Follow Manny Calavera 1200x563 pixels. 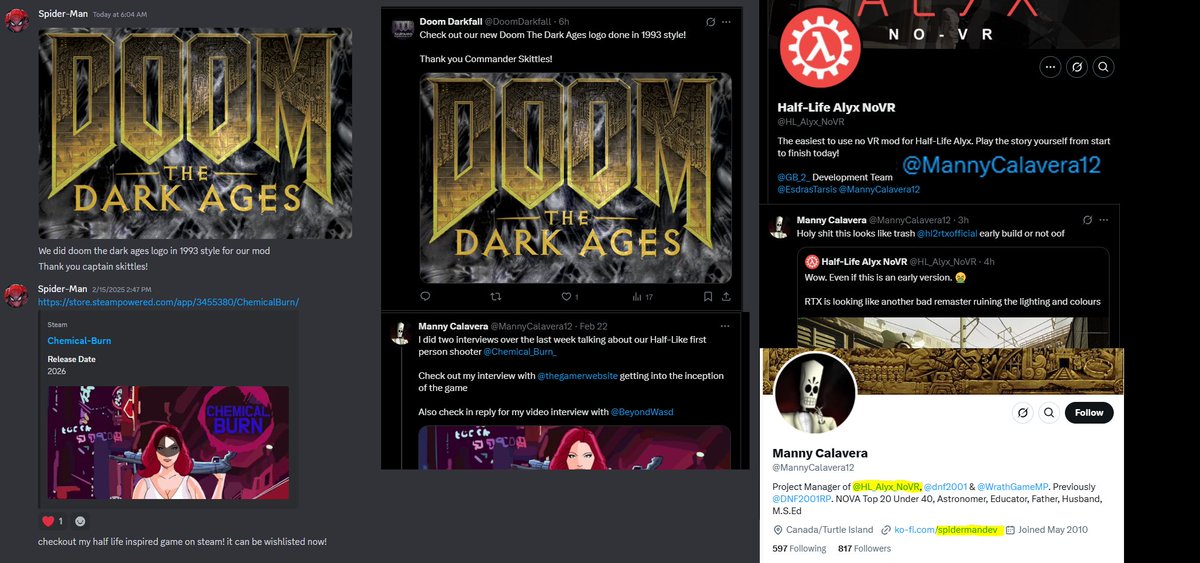(1089, 412)
